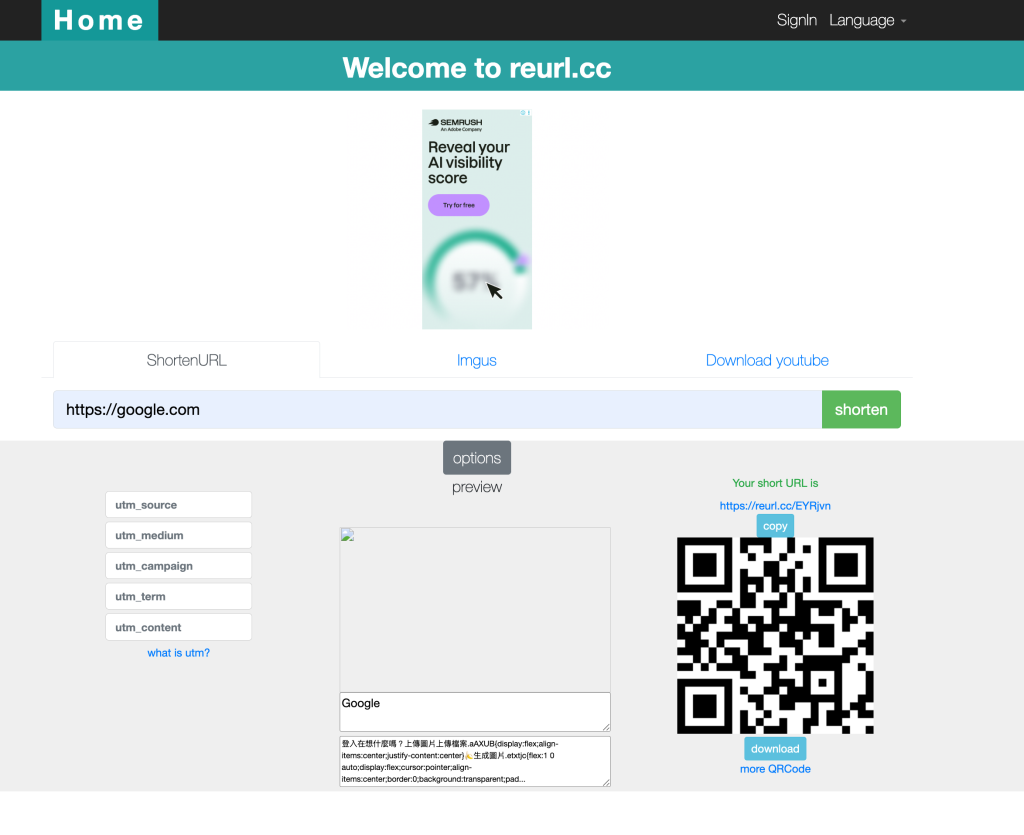Viewport: 1024px width, 835px height.
Task: Click into utm_term field
Action: click(x=178, y=597)
